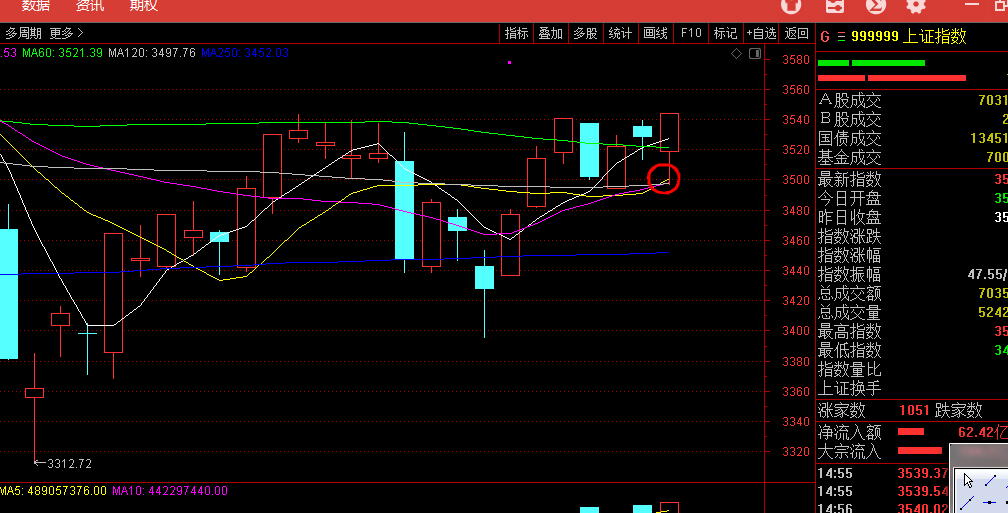The height and width of the screenshot is (513, 1008).
Task: Click the 大宗流入 red bar
Action: 919,451
